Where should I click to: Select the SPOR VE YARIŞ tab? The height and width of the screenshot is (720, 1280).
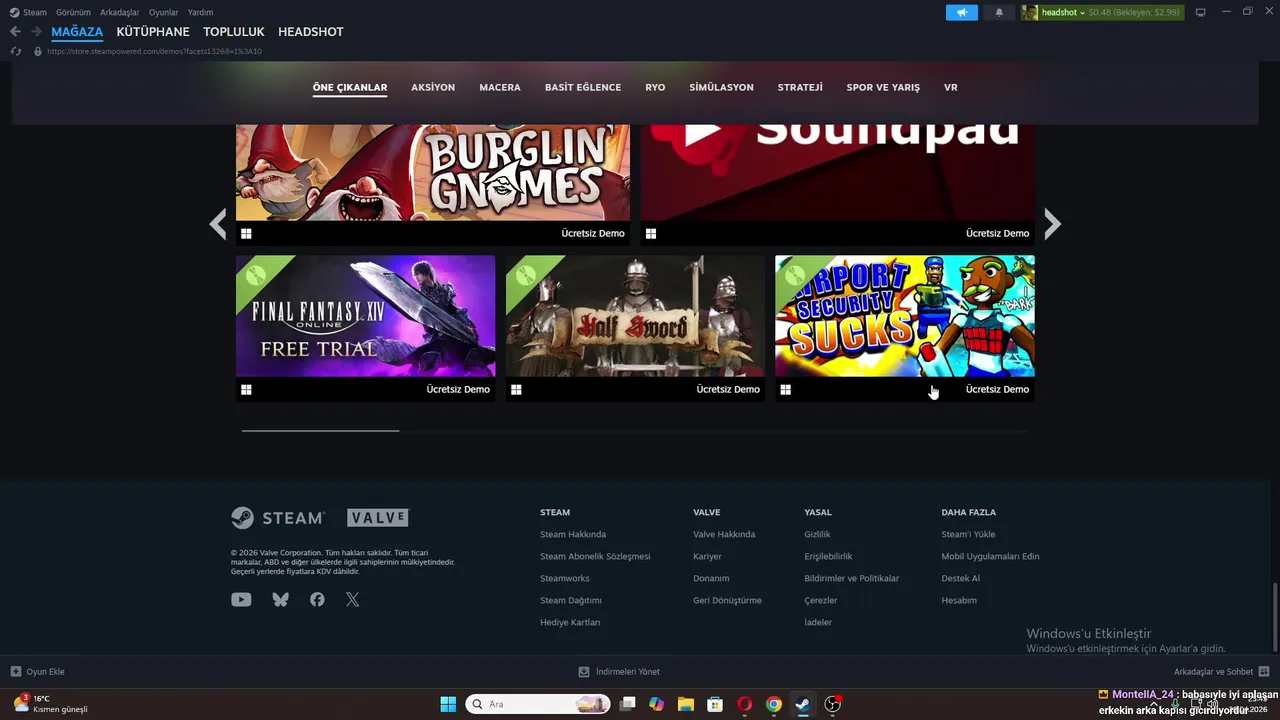tap(883, 87)
